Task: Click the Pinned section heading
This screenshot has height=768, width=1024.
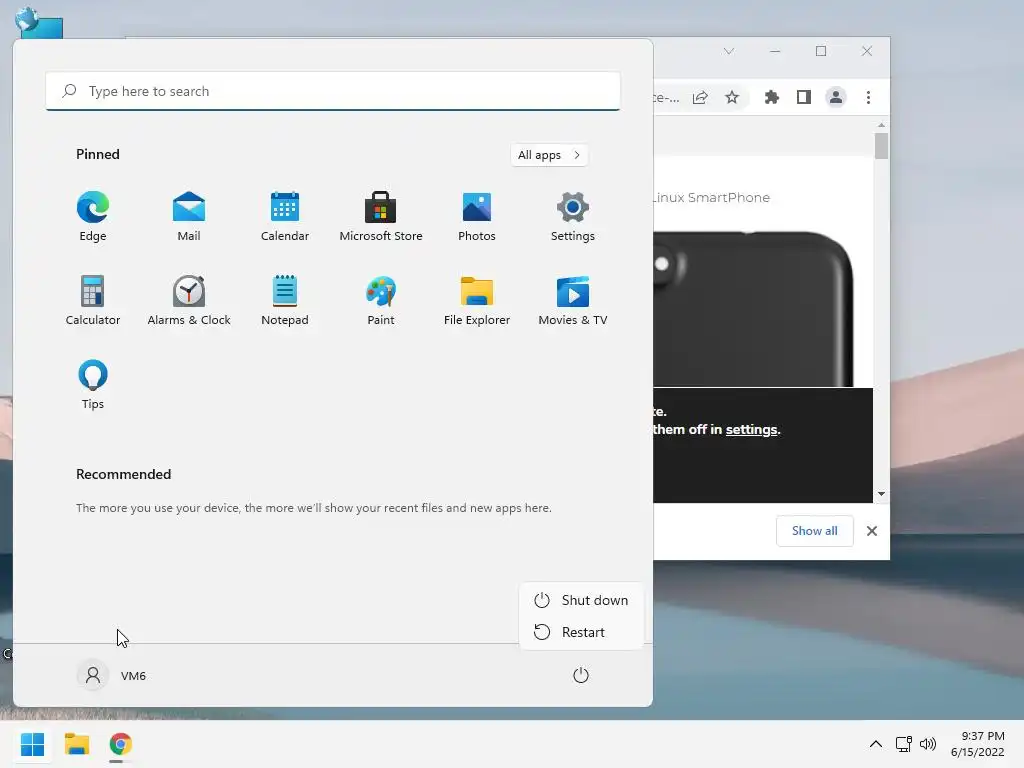Action: click(98, 154)
